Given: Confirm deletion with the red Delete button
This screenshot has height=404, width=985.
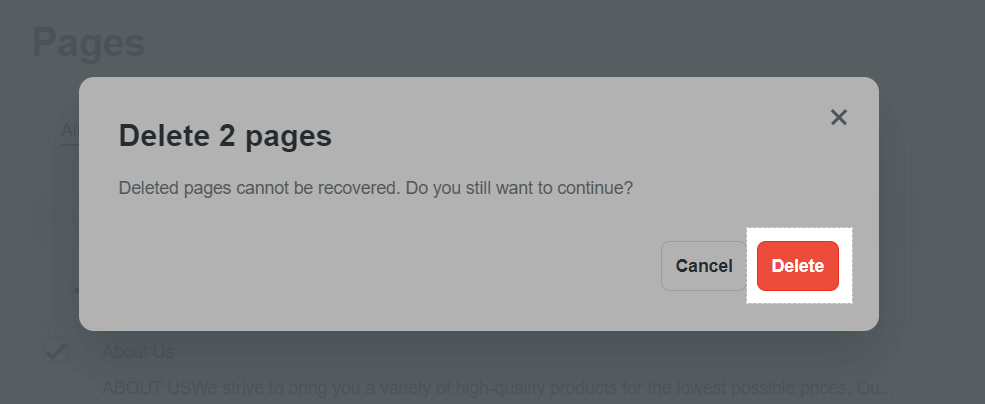Looking at the screenshot, I should coord(798,266).
